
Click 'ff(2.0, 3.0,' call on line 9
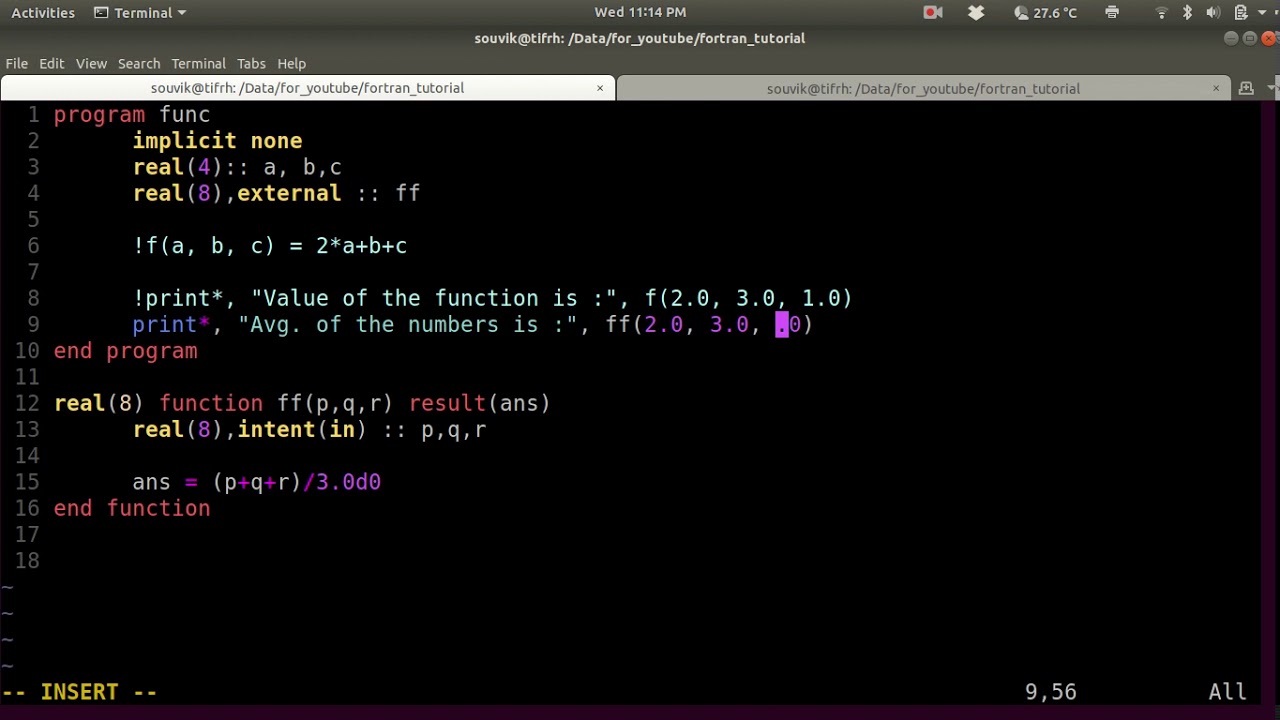tap(683, 324)
